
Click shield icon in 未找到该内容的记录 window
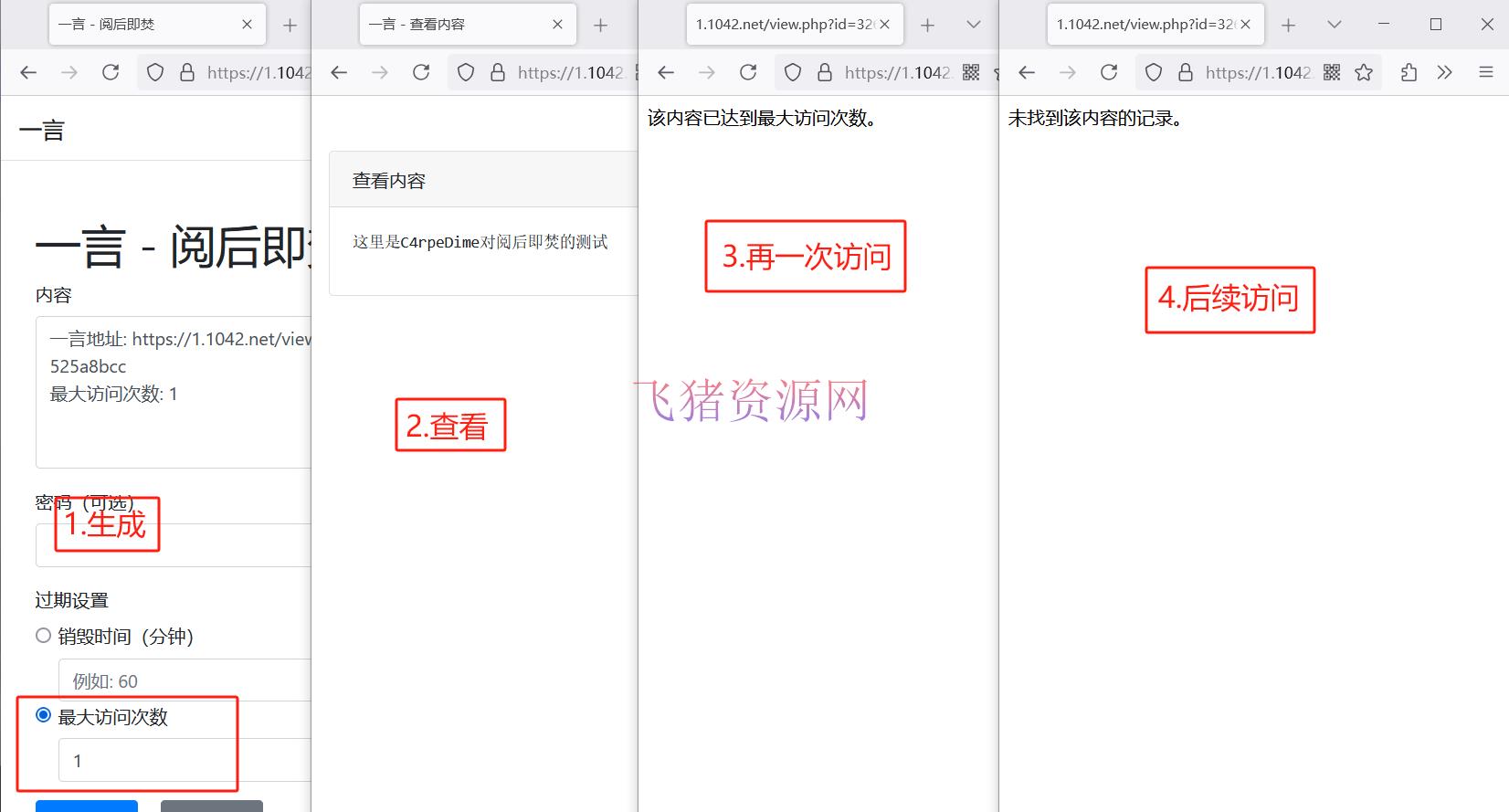(x=1154, y=72)
